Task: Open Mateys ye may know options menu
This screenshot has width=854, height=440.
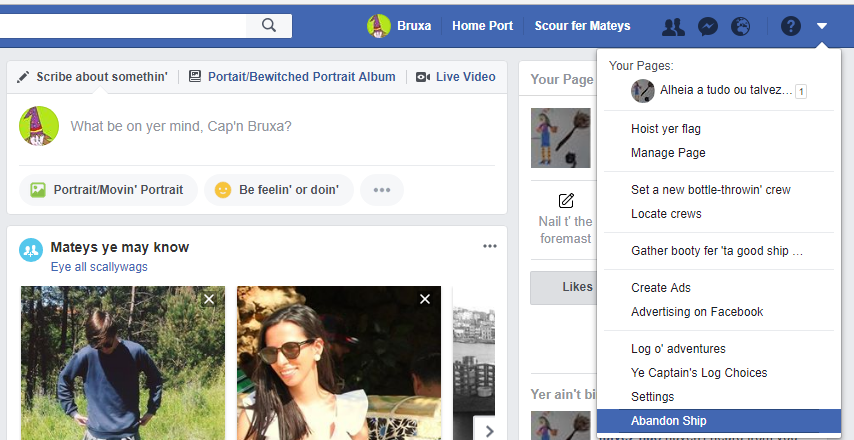Action: coord(489,247)
